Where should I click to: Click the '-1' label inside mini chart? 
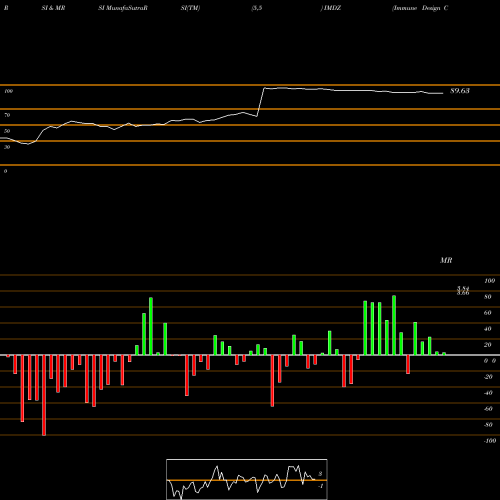click(321, 486)
